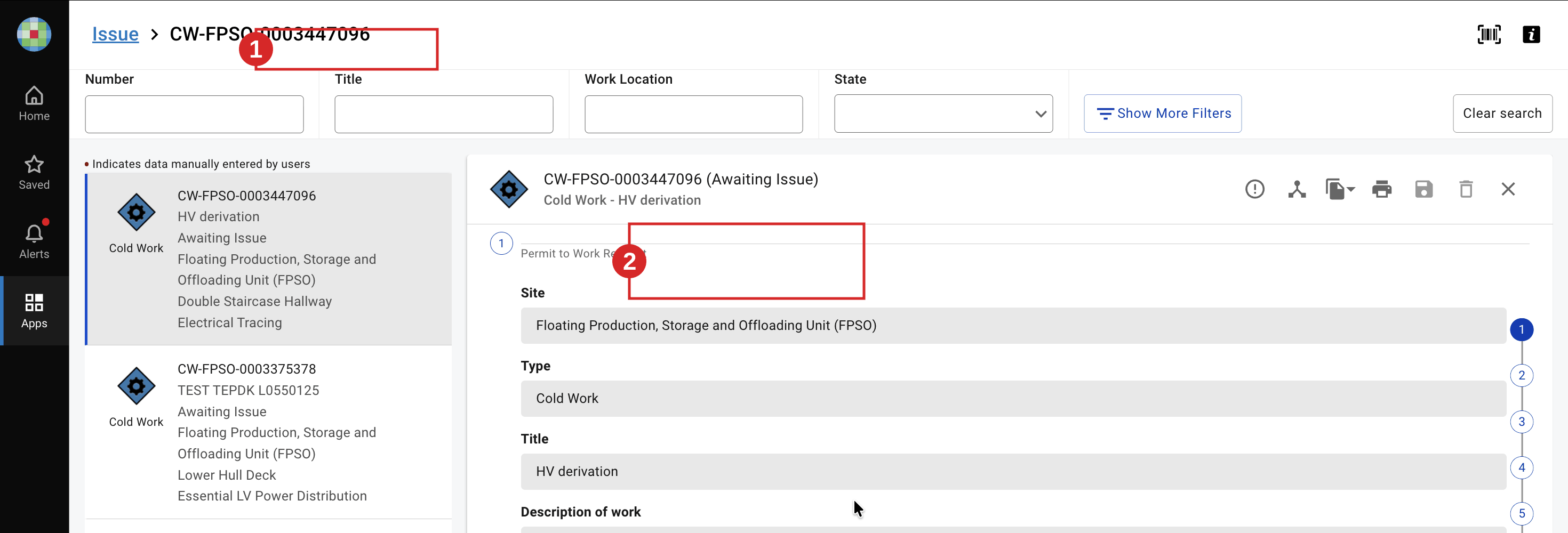The image size is (1568, 533).
Task: Follow the Issue breadcrumb link
Action: pos(115,34)
